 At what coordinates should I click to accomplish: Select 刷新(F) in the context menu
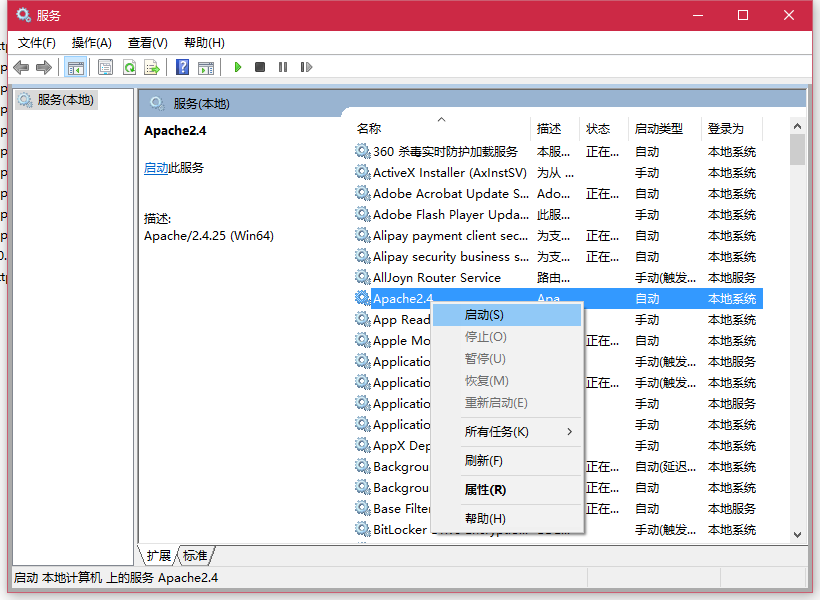[484, 461]
